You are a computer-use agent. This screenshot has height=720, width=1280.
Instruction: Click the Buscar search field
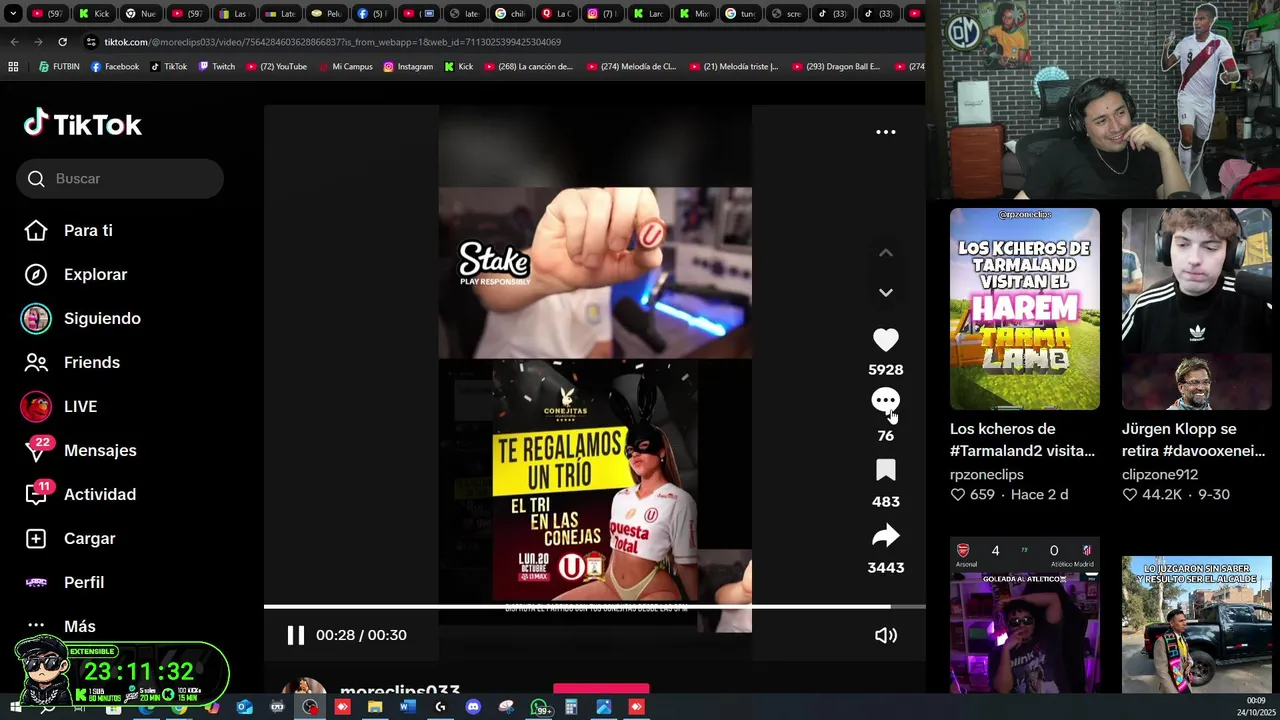120,178
